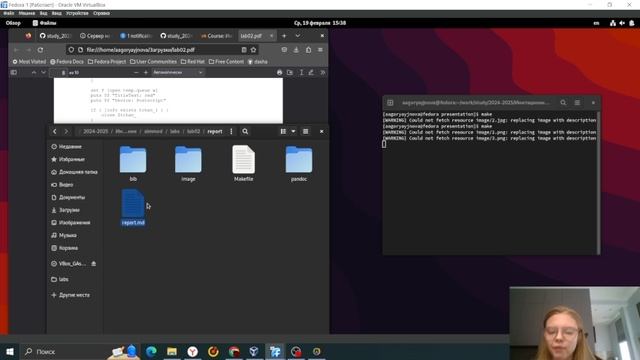Open Files path options three-dot menu
The image size is (640, 360).
[x=231, y=131]
